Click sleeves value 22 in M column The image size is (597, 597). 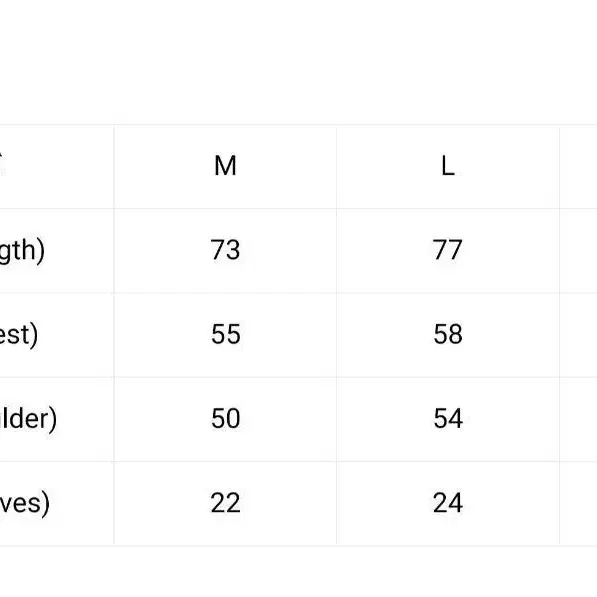[x=225, y=503]
